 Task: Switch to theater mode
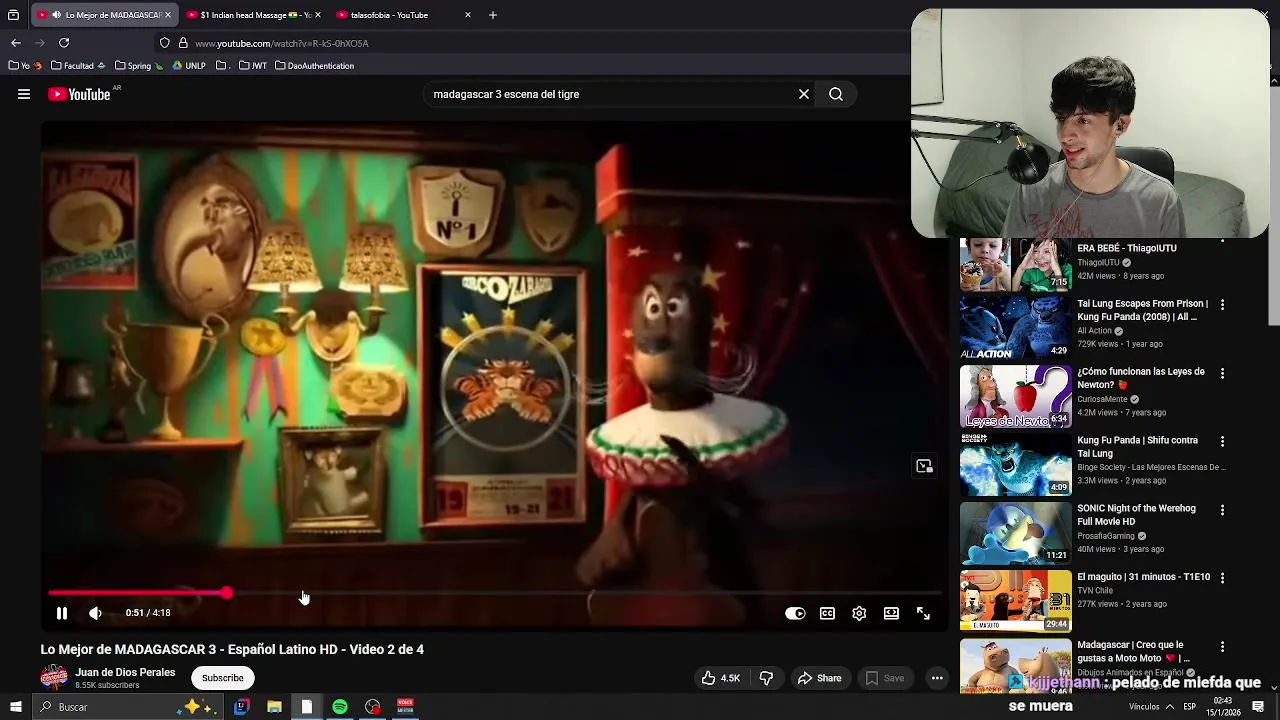tap(891, 613)
